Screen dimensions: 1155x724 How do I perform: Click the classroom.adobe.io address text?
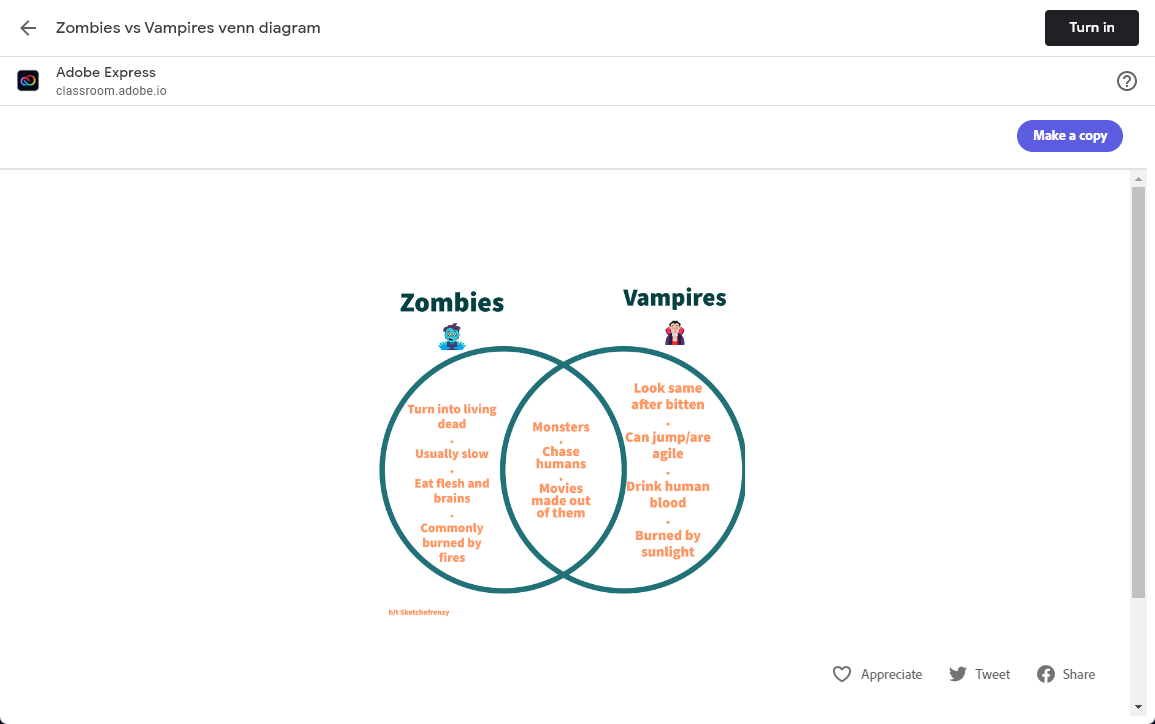tap(111, 91)
